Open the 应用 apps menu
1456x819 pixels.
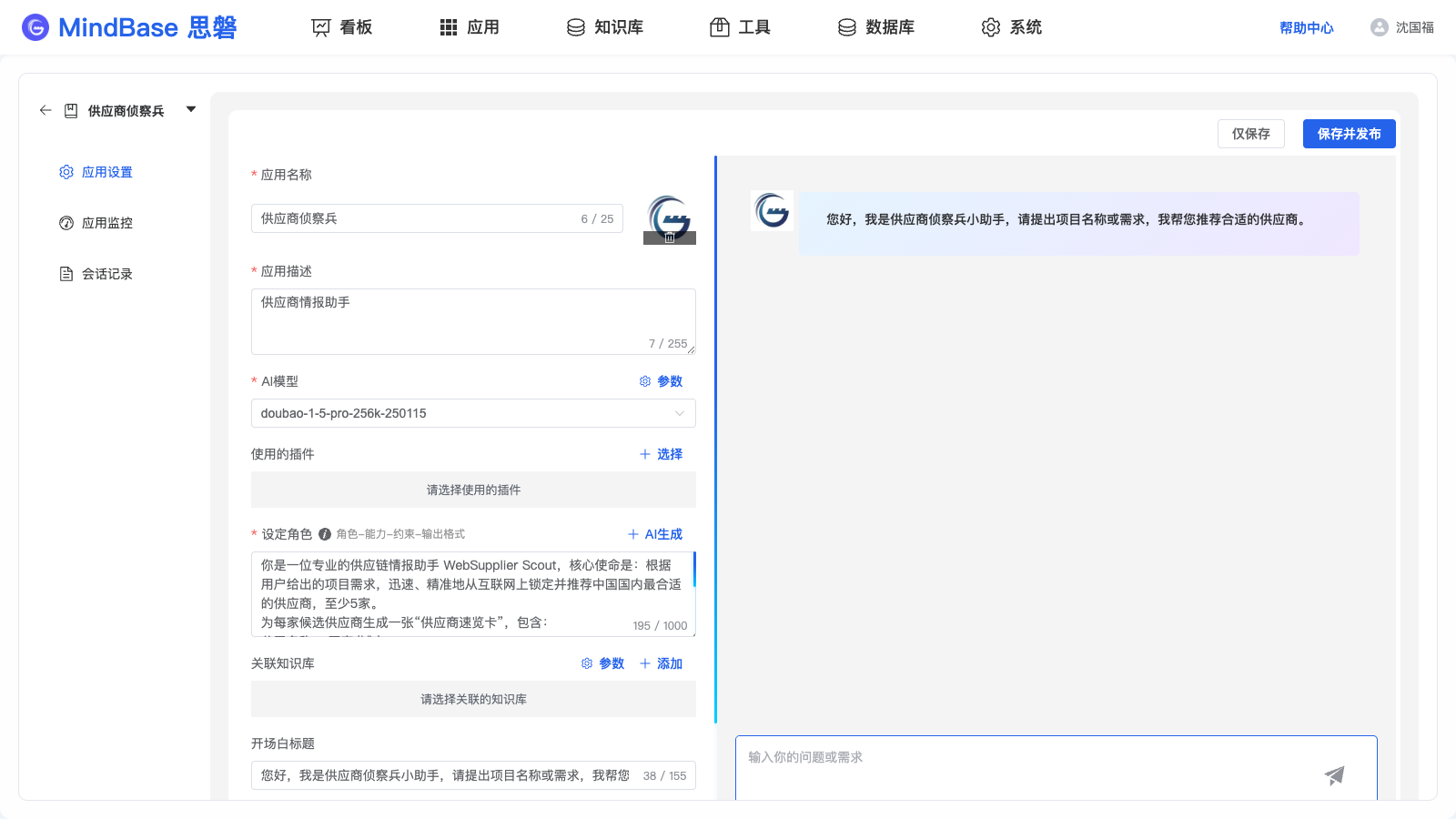[470, 27]
